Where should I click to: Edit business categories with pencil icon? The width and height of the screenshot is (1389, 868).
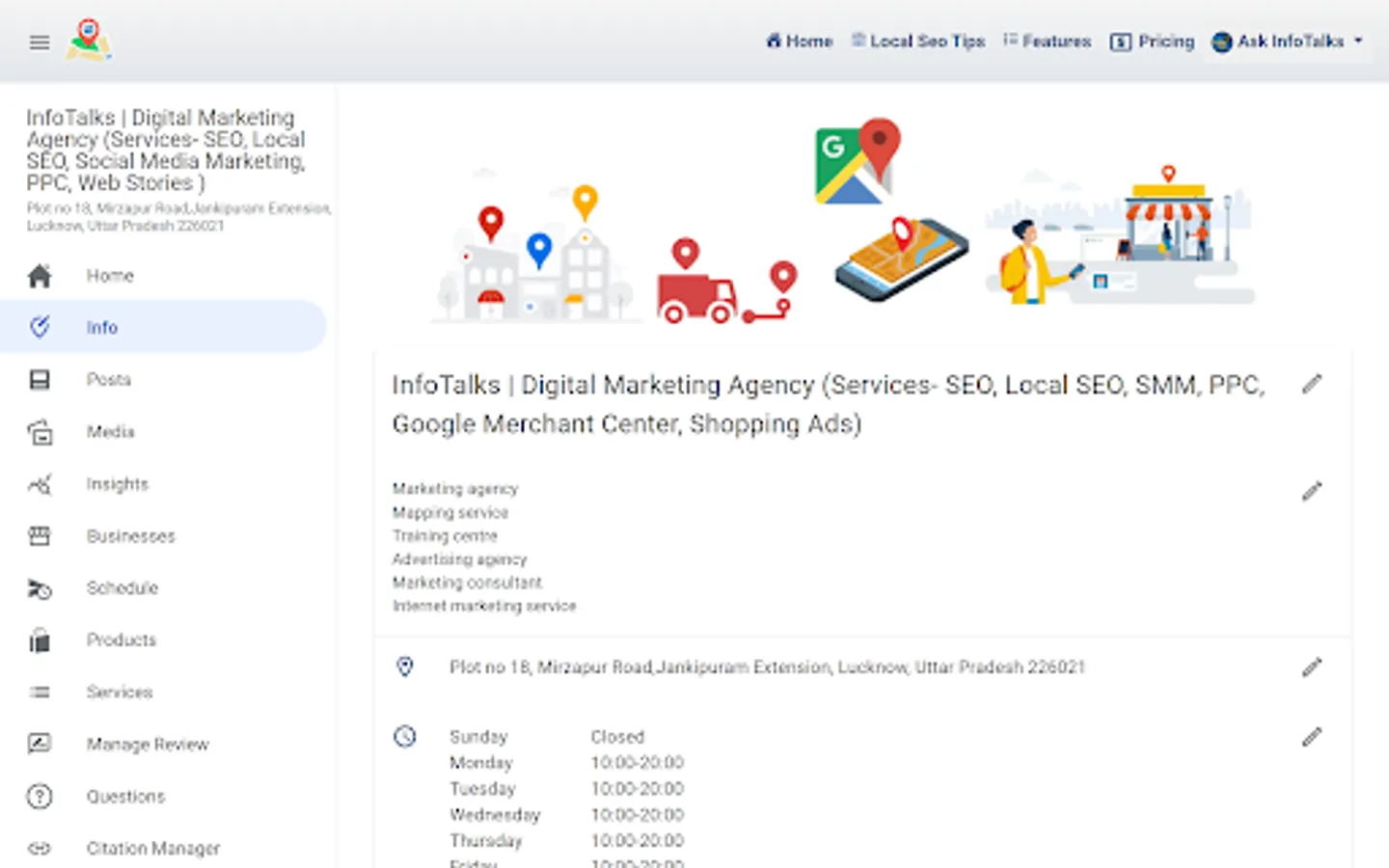pos(1312,492)
